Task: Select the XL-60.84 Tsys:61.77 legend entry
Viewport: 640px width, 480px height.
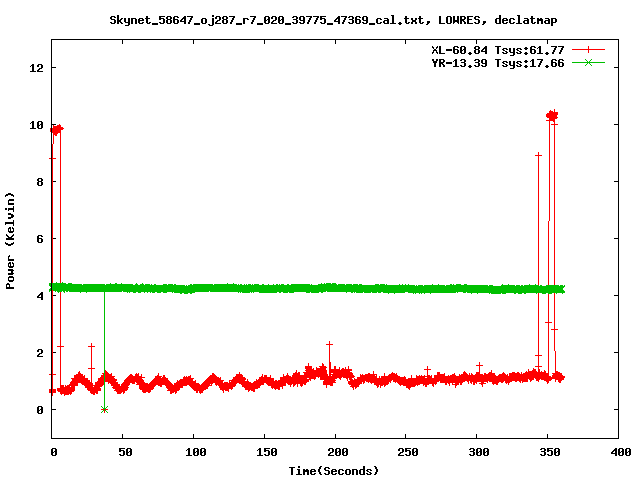Action: pos(498,50)
